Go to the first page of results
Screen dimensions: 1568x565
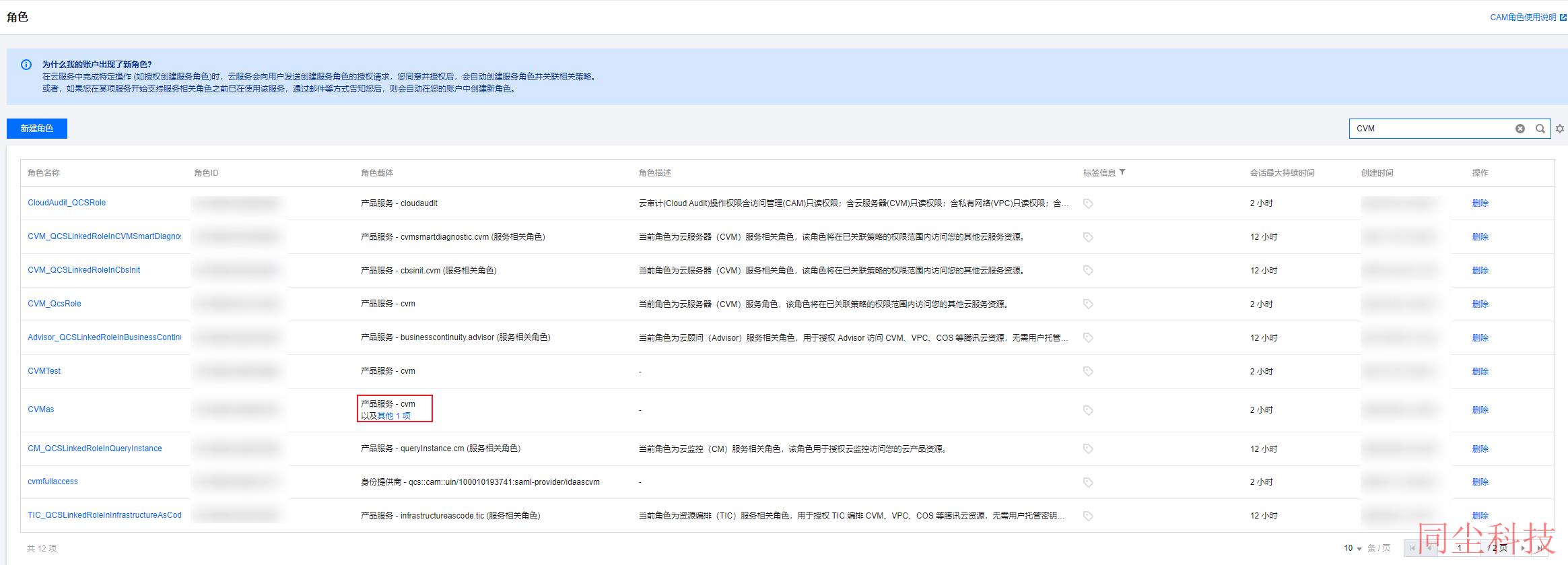click(1412, 548)
